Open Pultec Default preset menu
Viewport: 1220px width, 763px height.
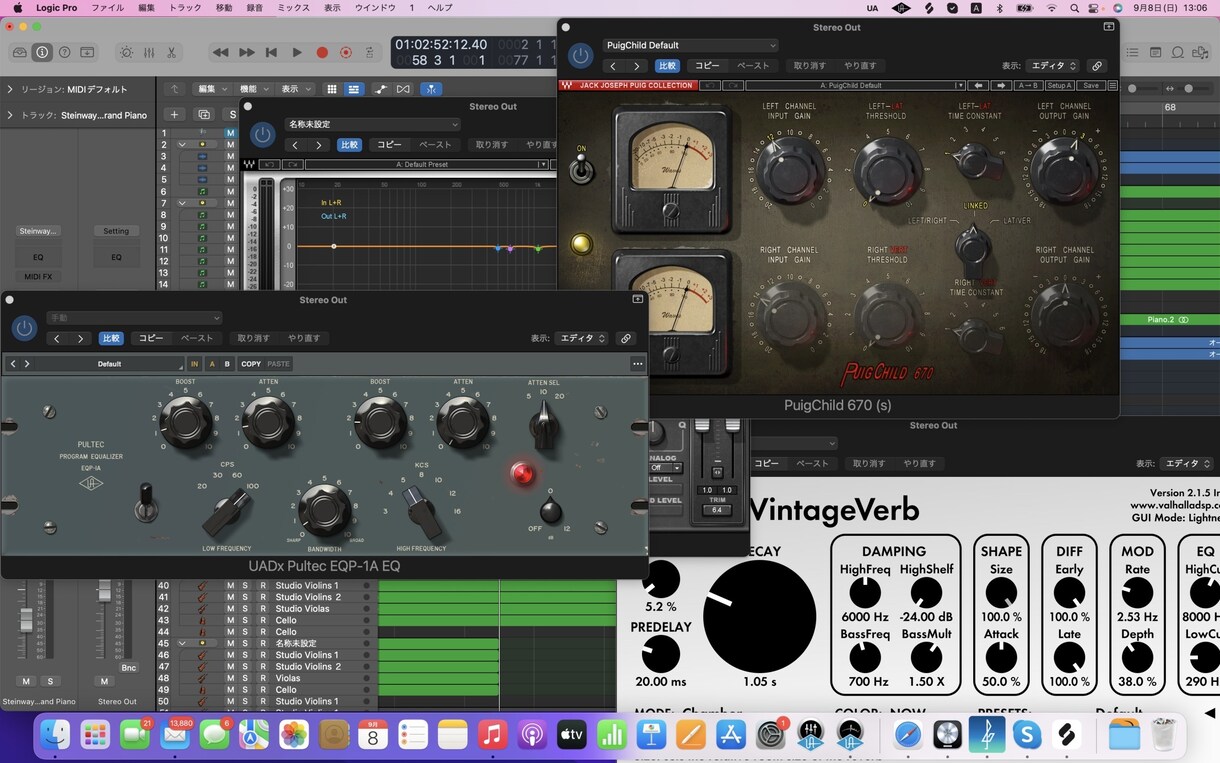[x=109, y=364]
